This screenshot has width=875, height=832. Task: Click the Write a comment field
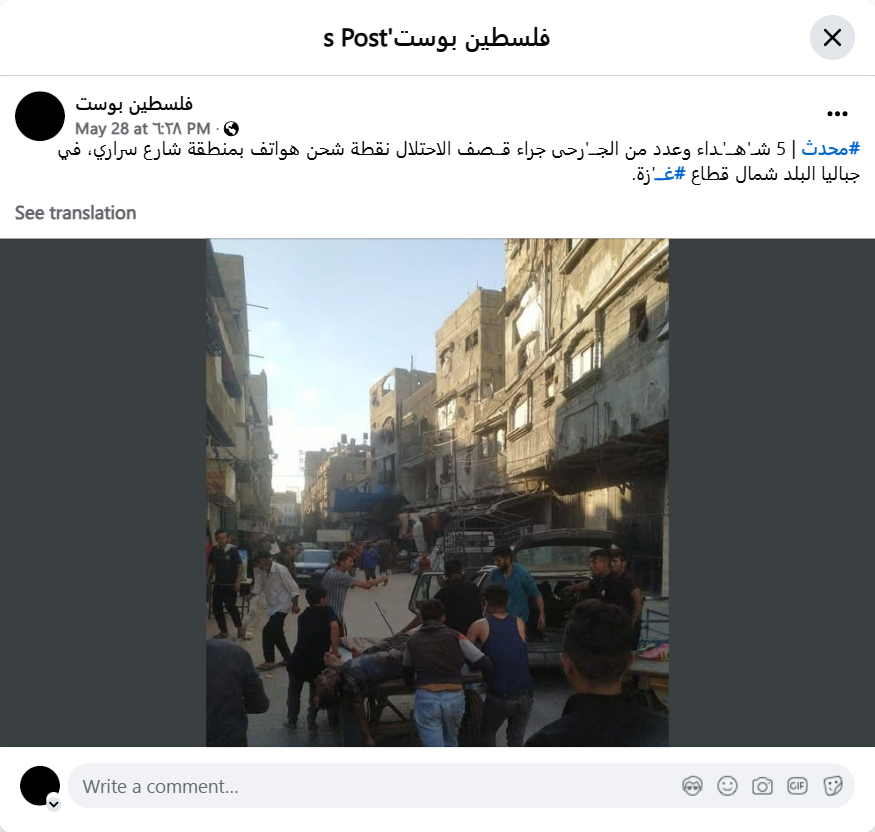pyautogui.click(x=377, y=786)
